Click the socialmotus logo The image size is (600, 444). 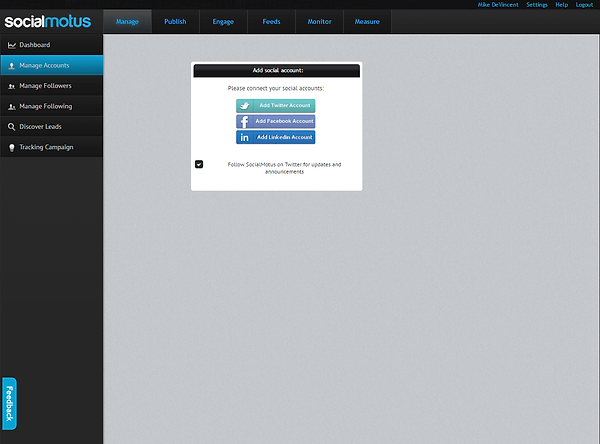48,21
